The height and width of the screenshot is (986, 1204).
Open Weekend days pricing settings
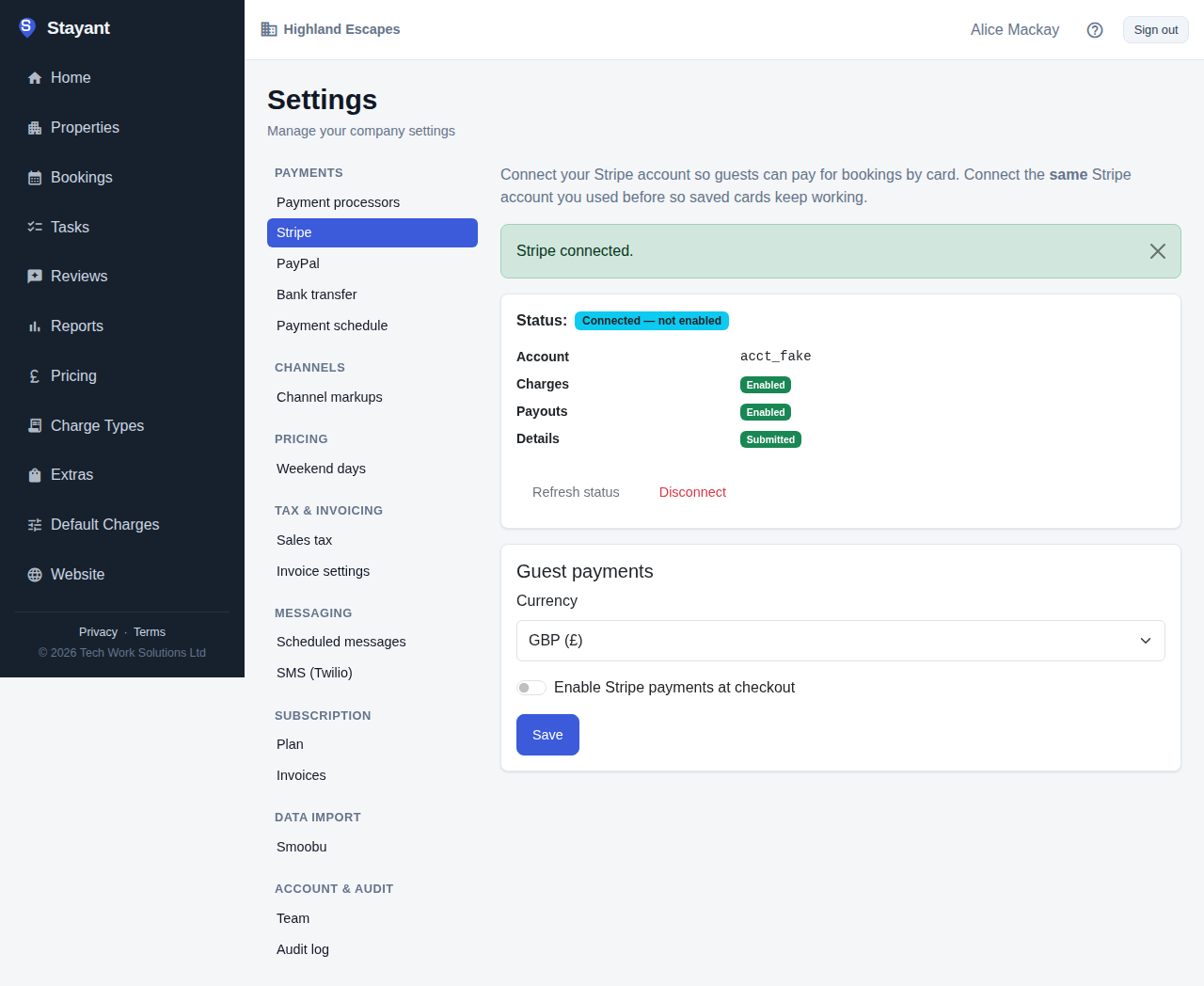[x=372, y=469]
